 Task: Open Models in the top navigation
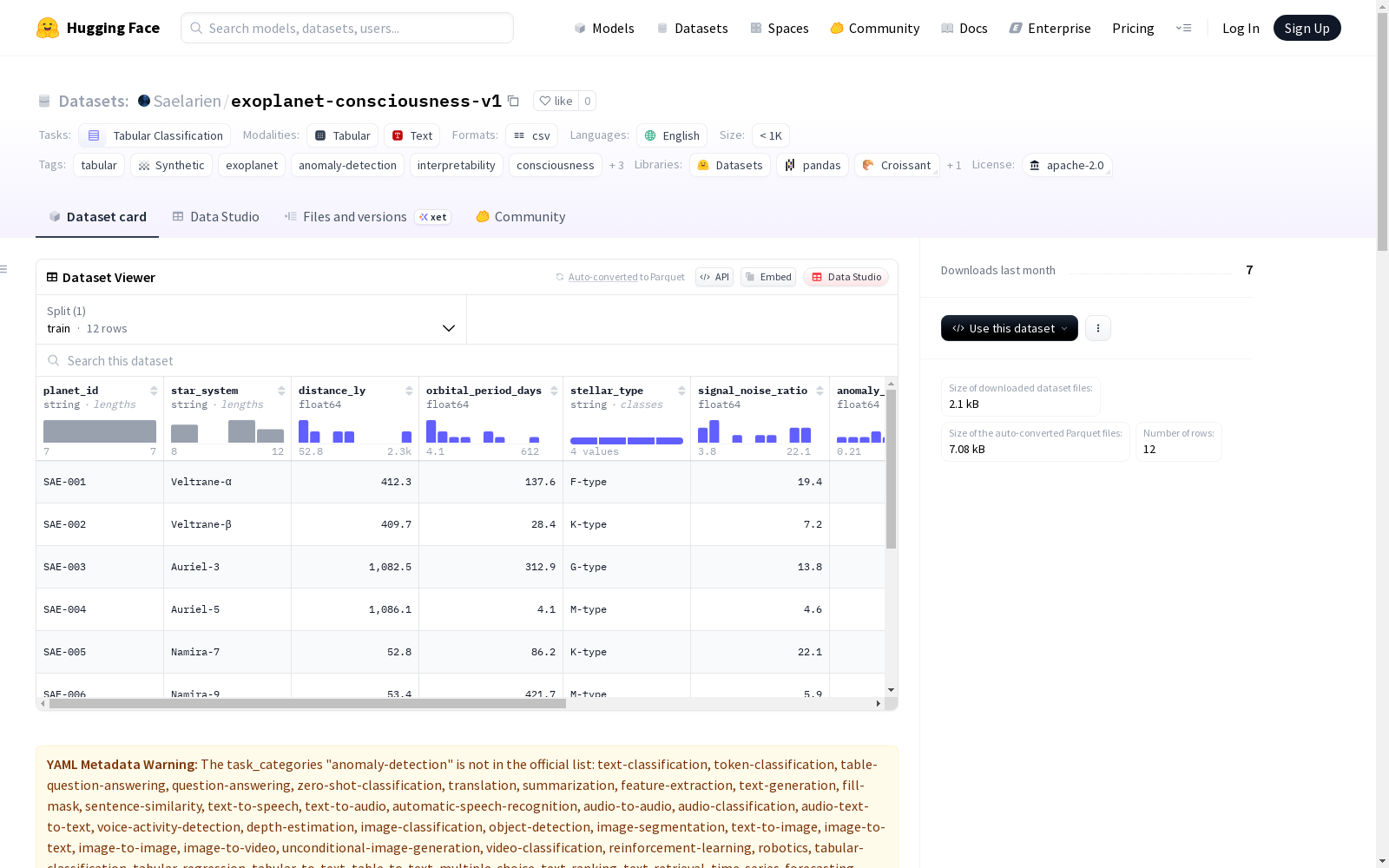pyautogui.click(x=604, y=28)
